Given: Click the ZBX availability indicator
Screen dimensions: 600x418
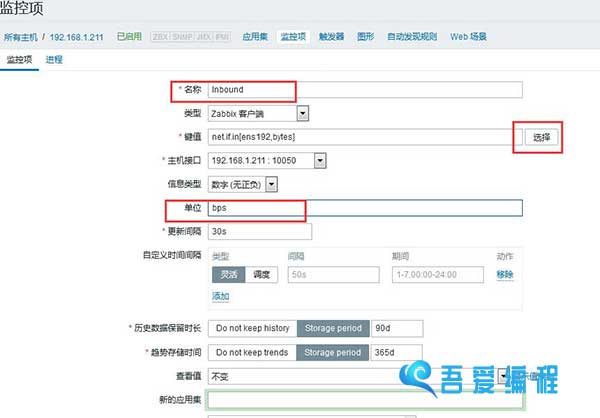Looking at the screenshot, I should [x=160, y=37].
